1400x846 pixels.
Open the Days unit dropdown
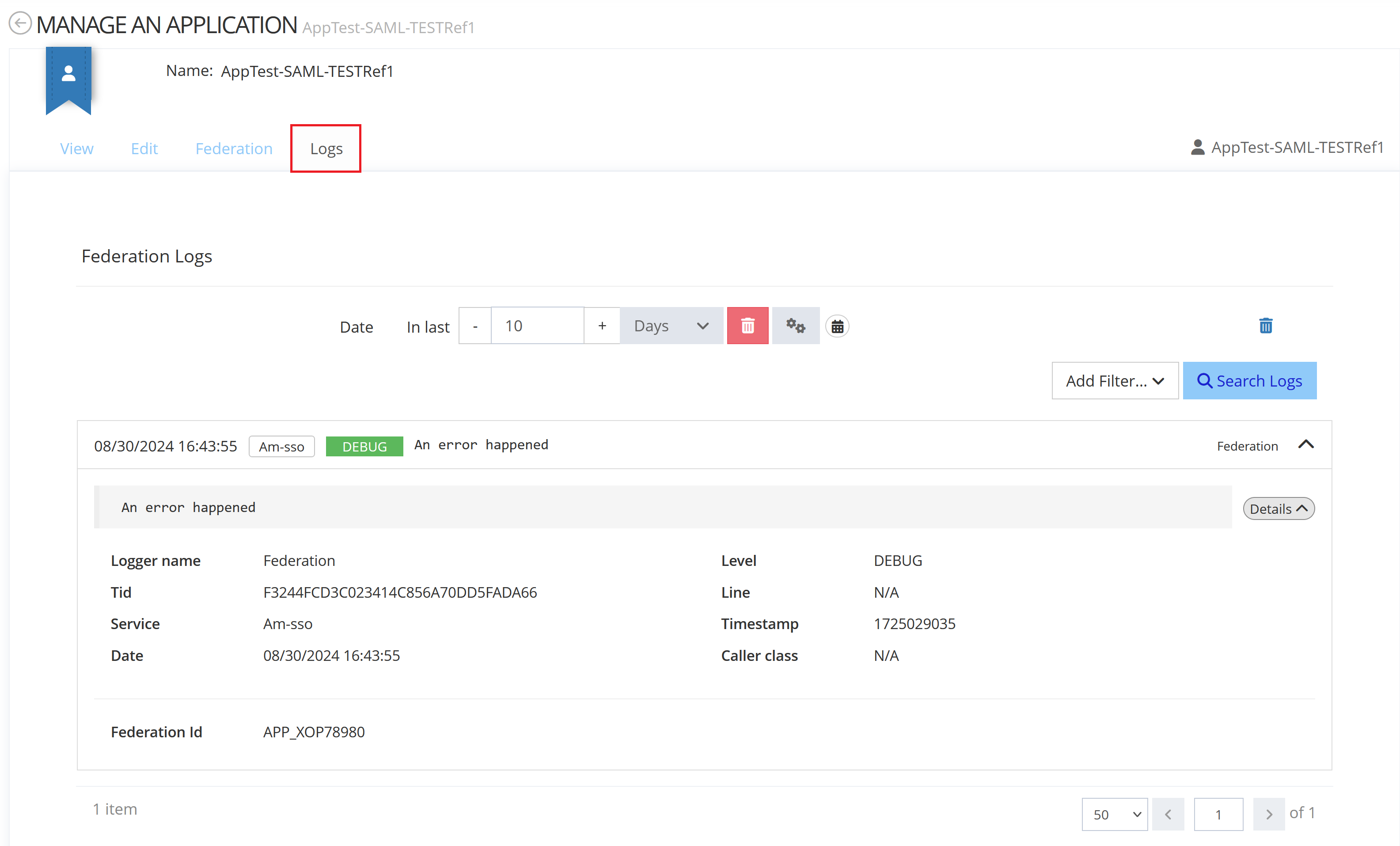point(671,326)
